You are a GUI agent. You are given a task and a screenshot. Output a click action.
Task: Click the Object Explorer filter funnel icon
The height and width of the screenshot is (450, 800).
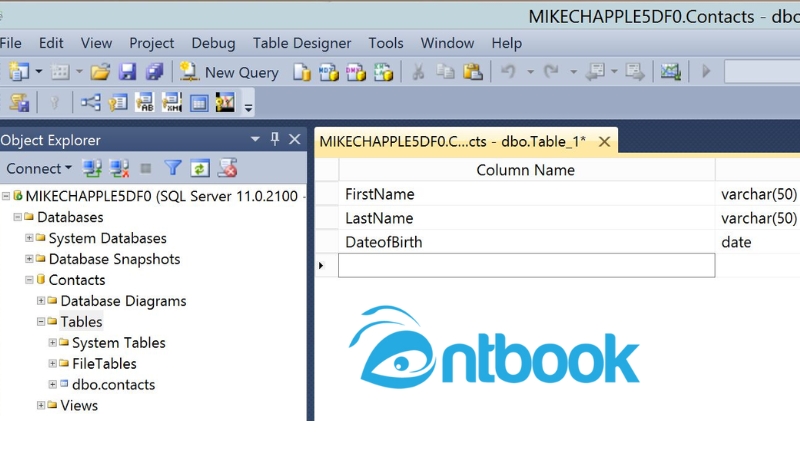[173, 169]
